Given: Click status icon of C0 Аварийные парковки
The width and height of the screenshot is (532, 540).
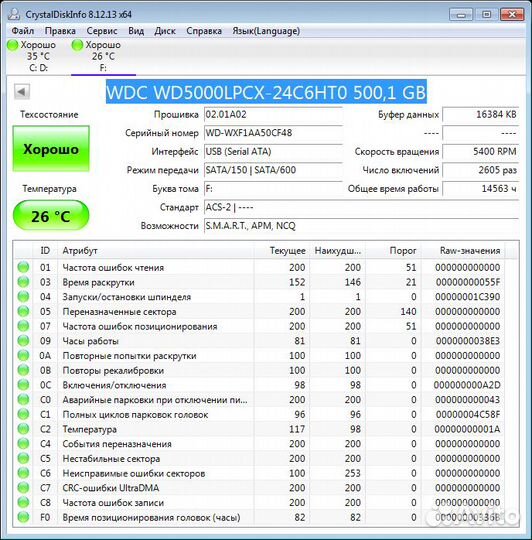Looking at the screenshot, I should (x=23, y=399).
